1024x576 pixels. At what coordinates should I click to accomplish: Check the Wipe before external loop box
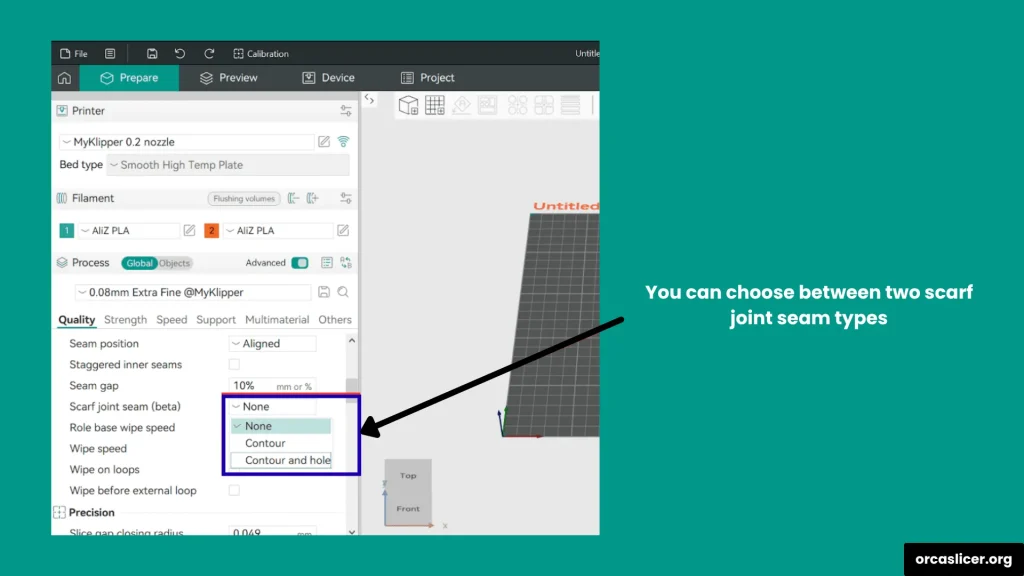point(234,490)
